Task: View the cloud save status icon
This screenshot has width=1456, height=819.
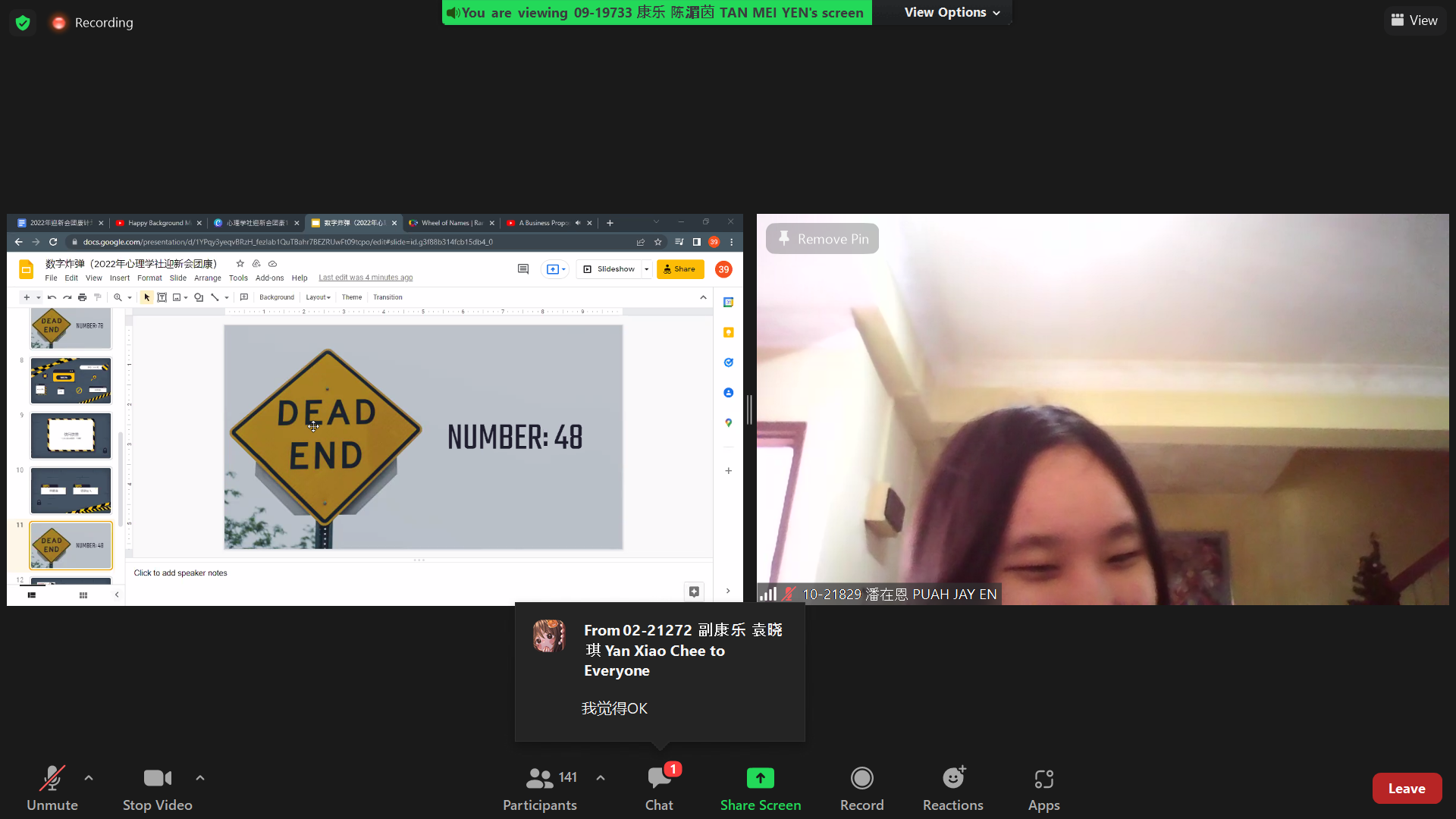Action: (272, 264)
